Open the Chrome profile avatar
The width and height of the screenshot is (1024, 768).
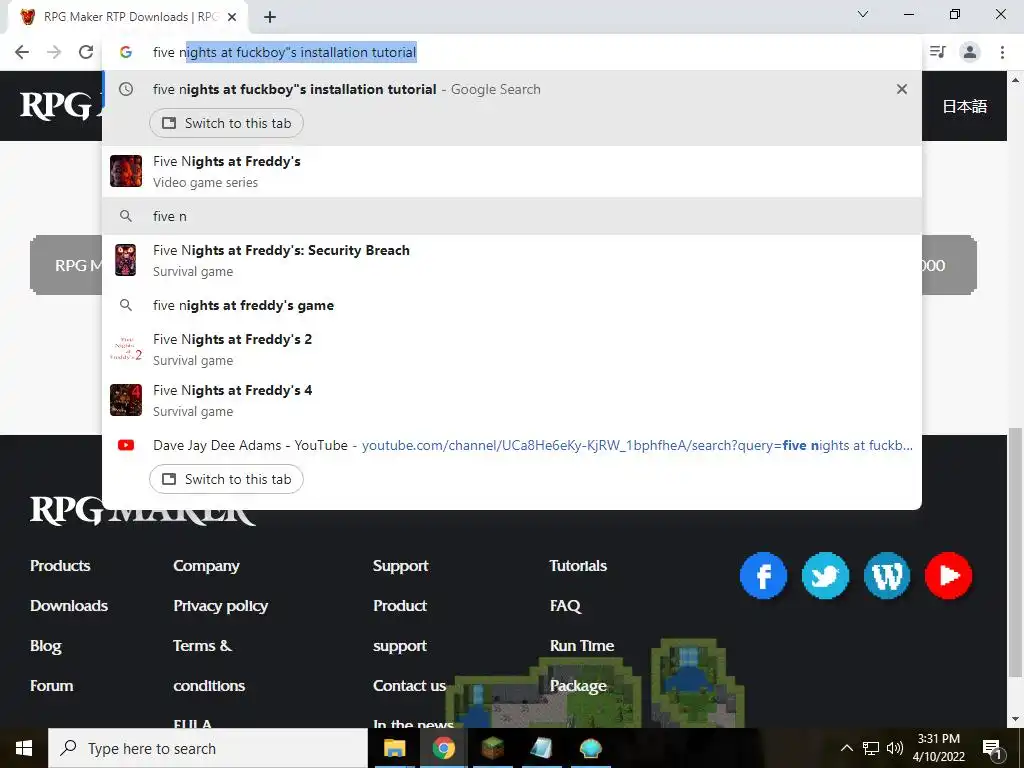pyautogui.click(x=970, y=52)
